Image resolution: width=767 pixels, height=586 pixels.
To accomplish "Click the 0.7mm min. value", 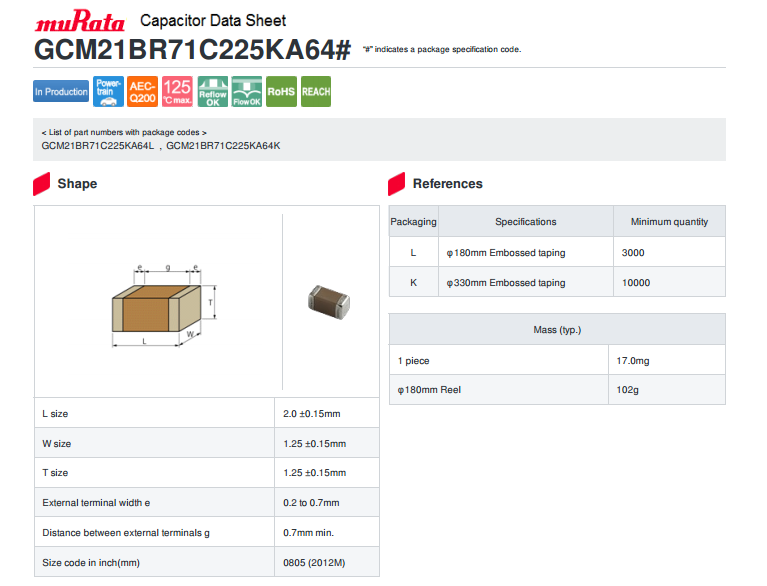I will coord(309,533).
